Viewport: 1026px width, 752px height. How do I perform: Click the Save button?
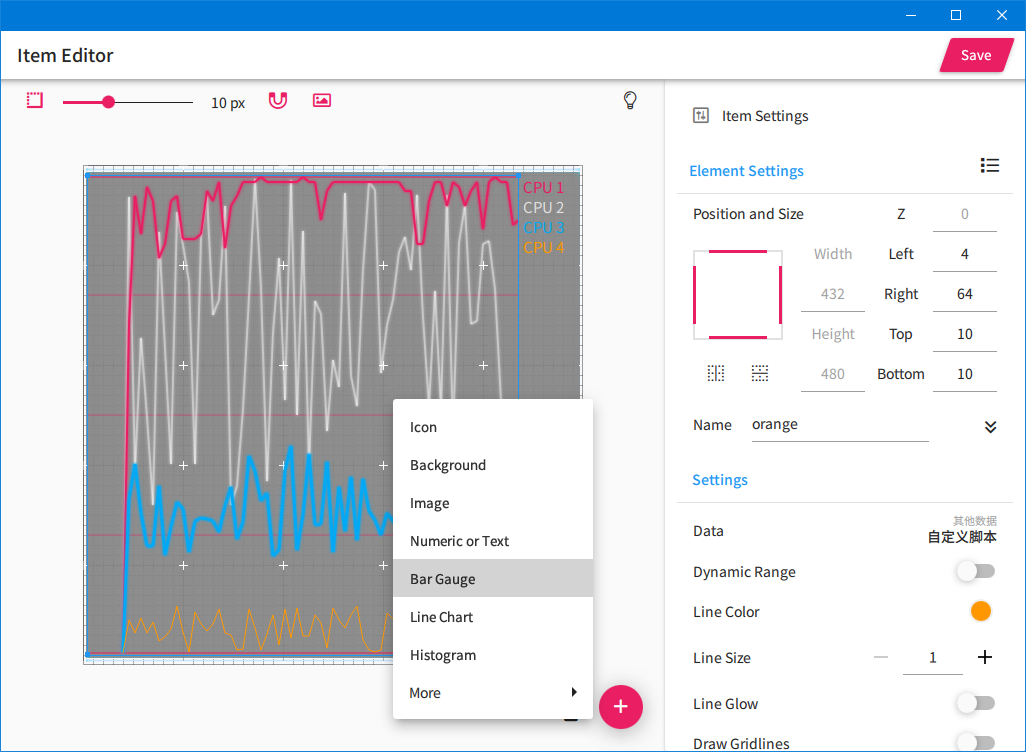[x=974, y=56]
